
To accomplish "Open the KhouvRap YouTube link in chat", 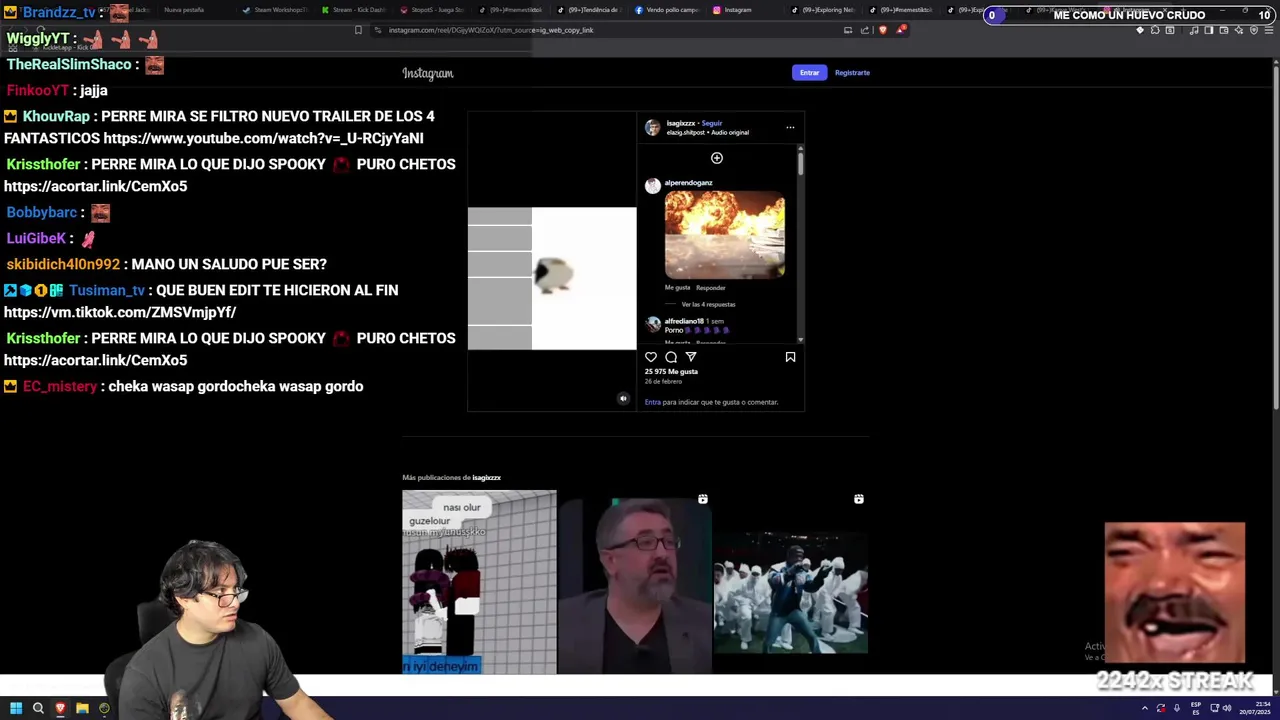I will pos(263,139).
